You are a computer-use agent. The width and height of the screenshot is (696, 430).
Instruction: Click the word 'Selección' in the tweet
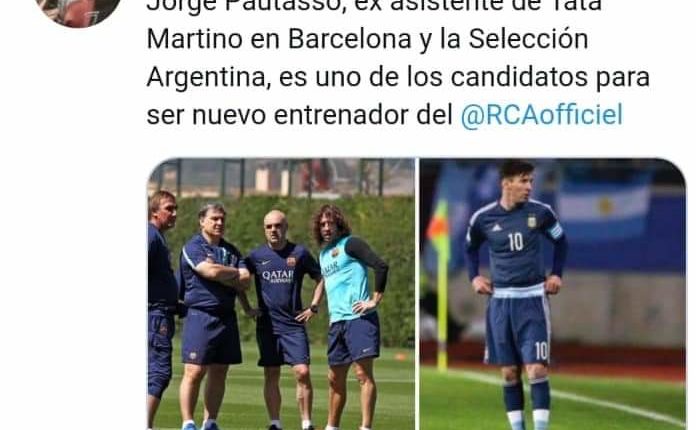click(528, 39)
